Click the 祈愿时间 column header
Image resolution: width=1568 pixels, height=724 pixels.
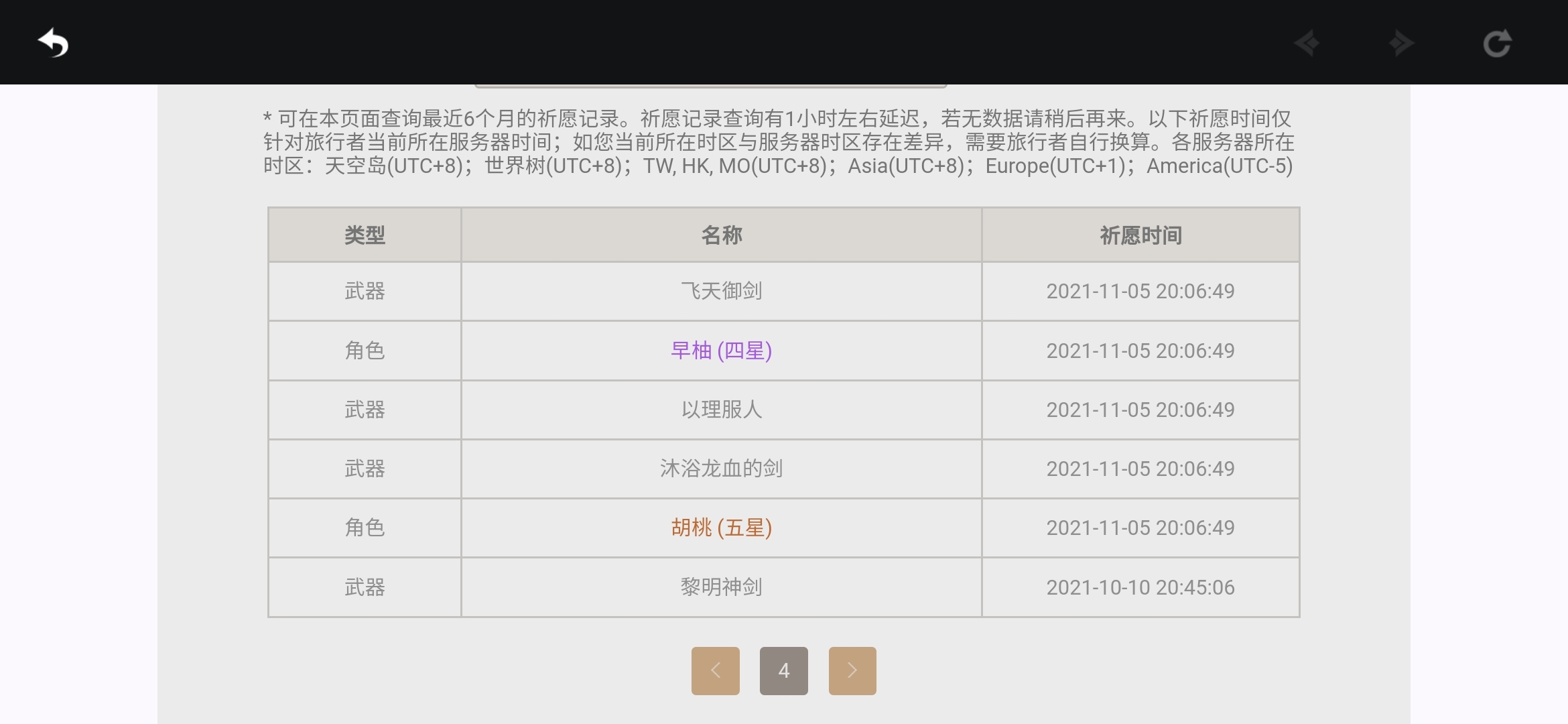click(x=1140, y=235)
